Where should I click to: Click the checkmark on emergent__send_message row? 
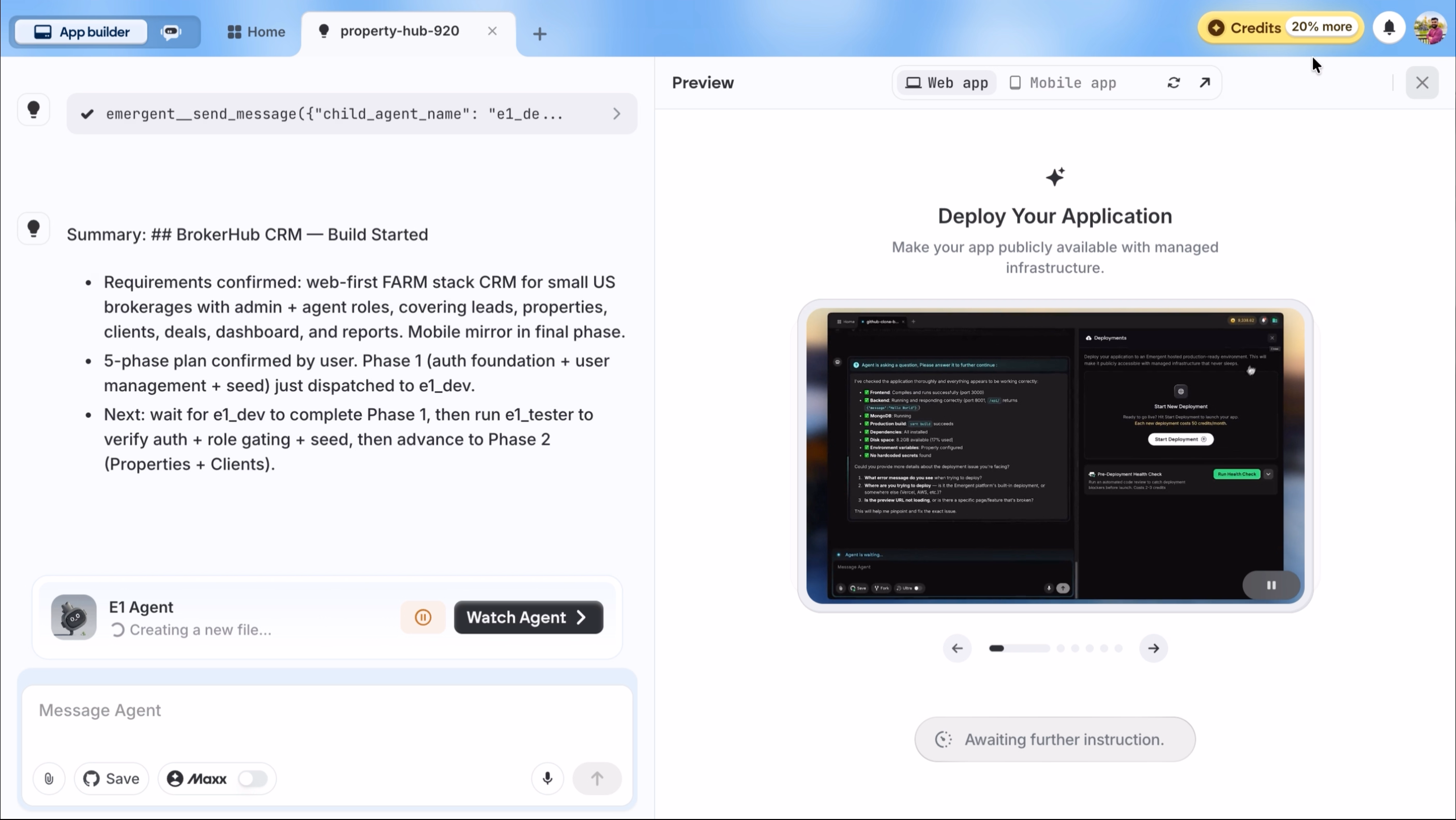pos(87,114)
